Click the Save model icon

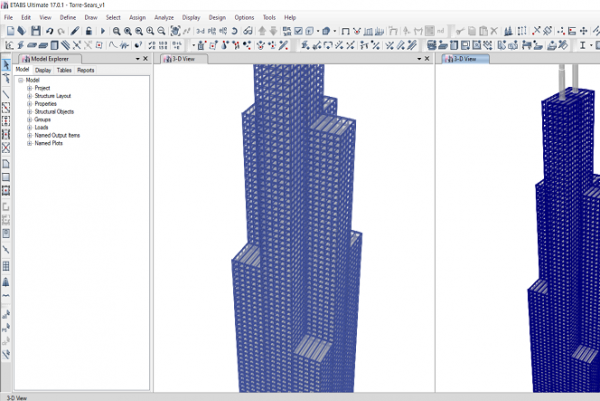(36, 31)
